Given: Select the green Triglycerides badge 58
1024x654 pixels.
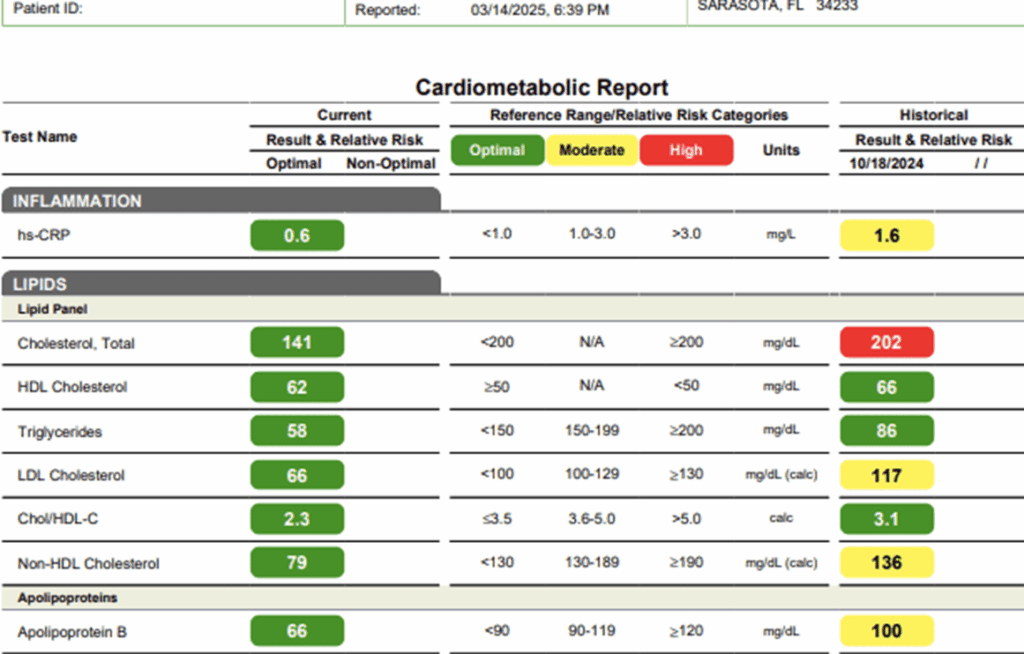Looking at the screenshot, I should pyautogui.click(x=296, y=430).
